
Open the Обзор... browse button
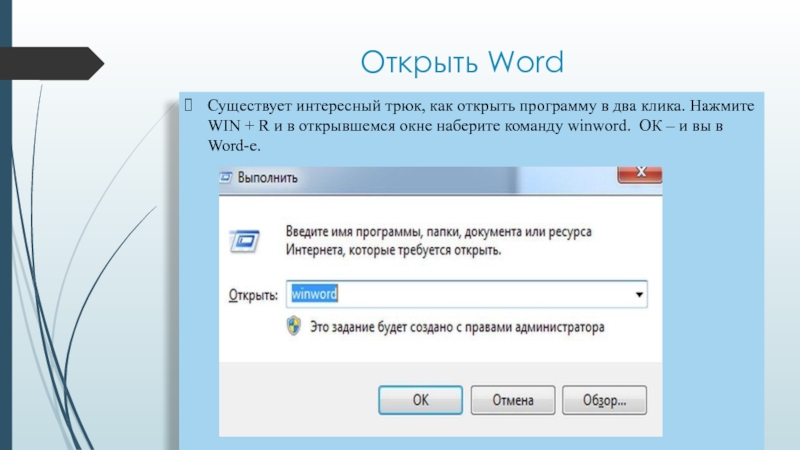pos(605,400)
